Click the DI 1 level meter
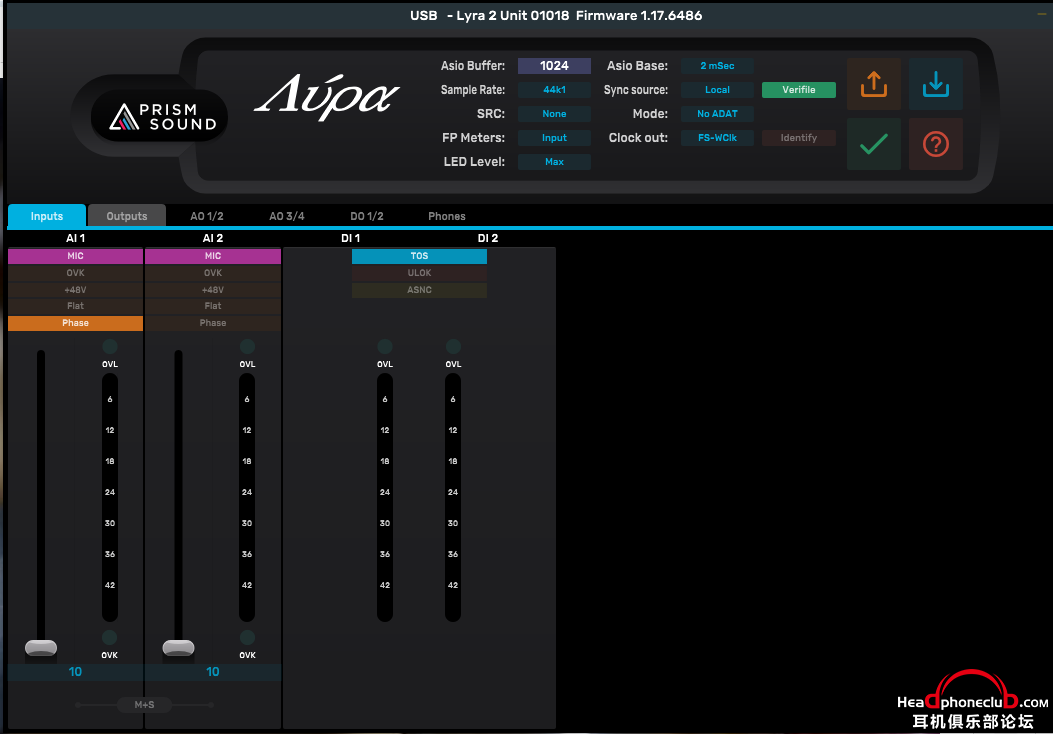 click(x=385, y=498)
